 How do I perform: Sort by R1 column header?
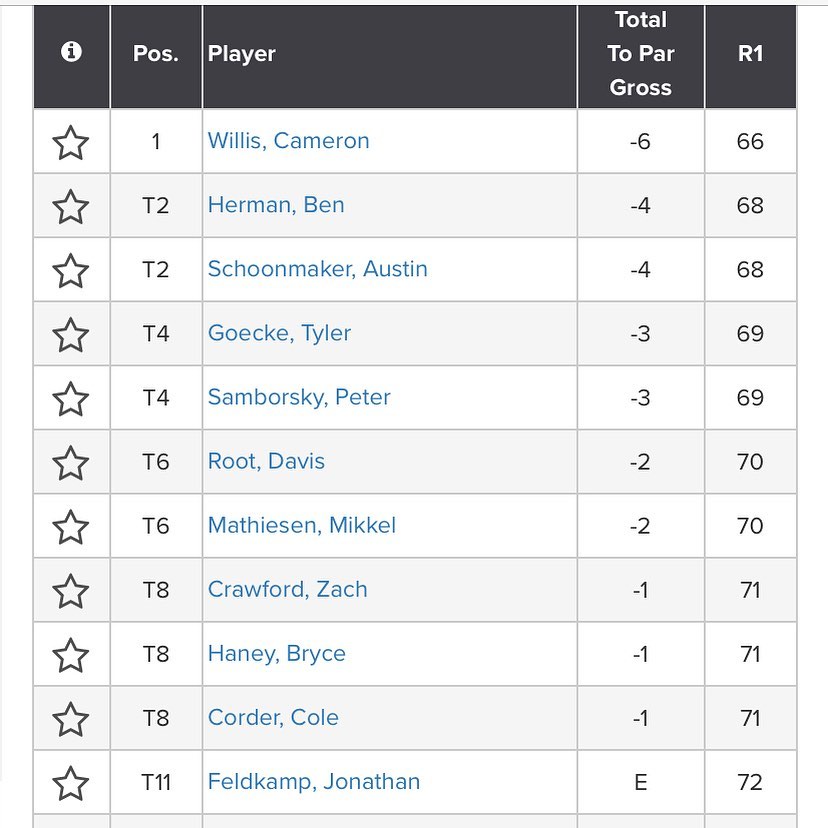point(750,54)
